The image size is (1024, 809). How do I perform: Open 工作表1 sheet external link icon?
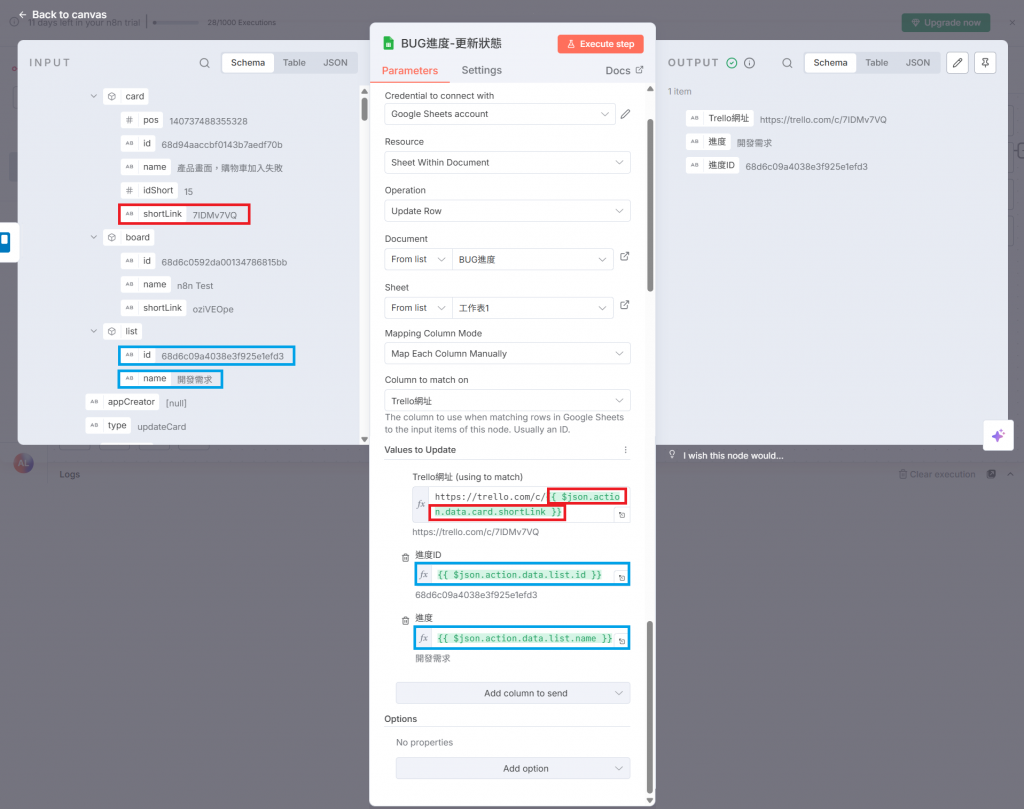624,305
